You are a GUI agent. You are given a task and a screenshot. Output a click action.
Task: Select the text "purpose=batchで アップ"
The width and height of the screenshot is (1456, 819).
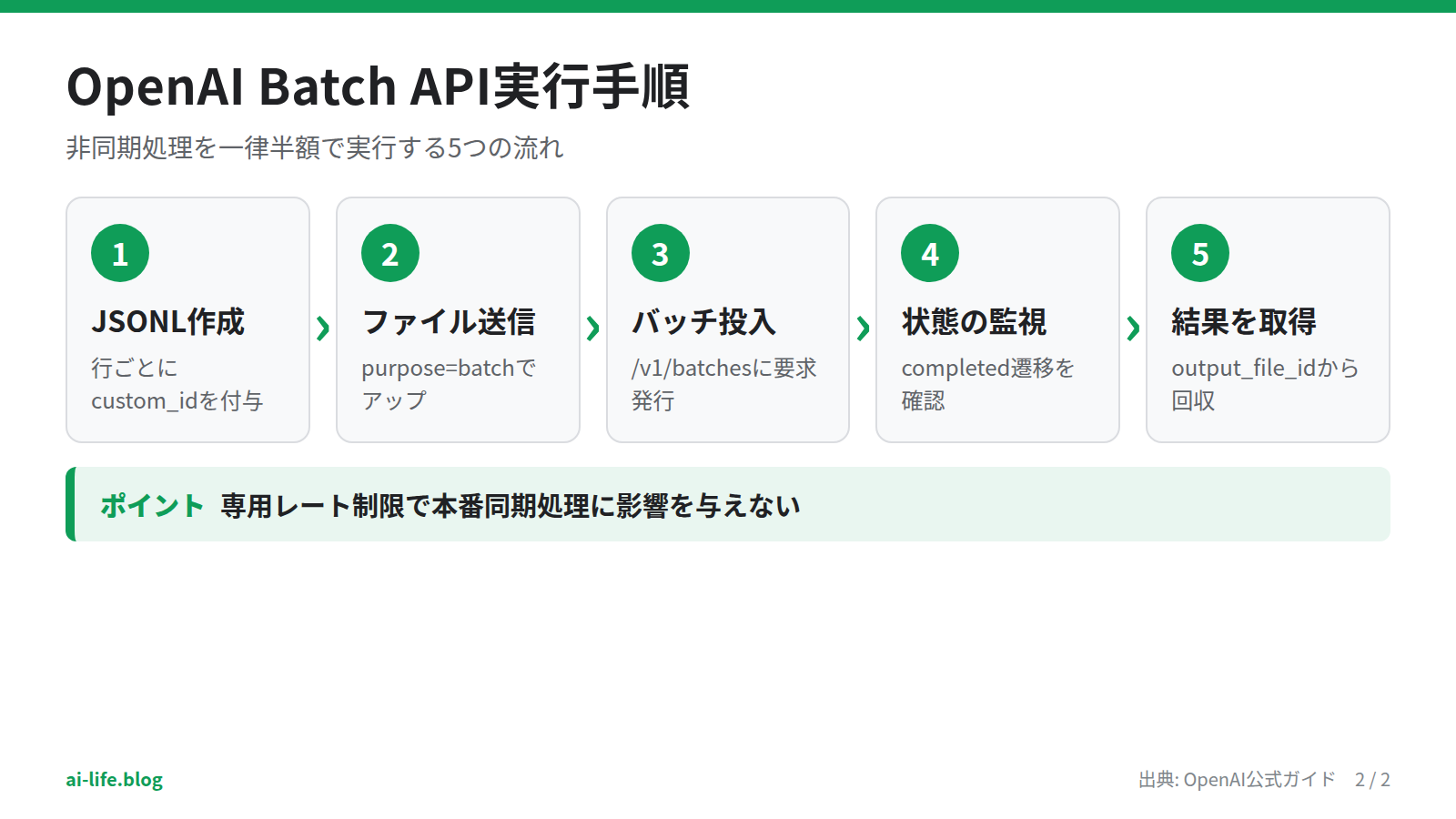tap(449, 384)
